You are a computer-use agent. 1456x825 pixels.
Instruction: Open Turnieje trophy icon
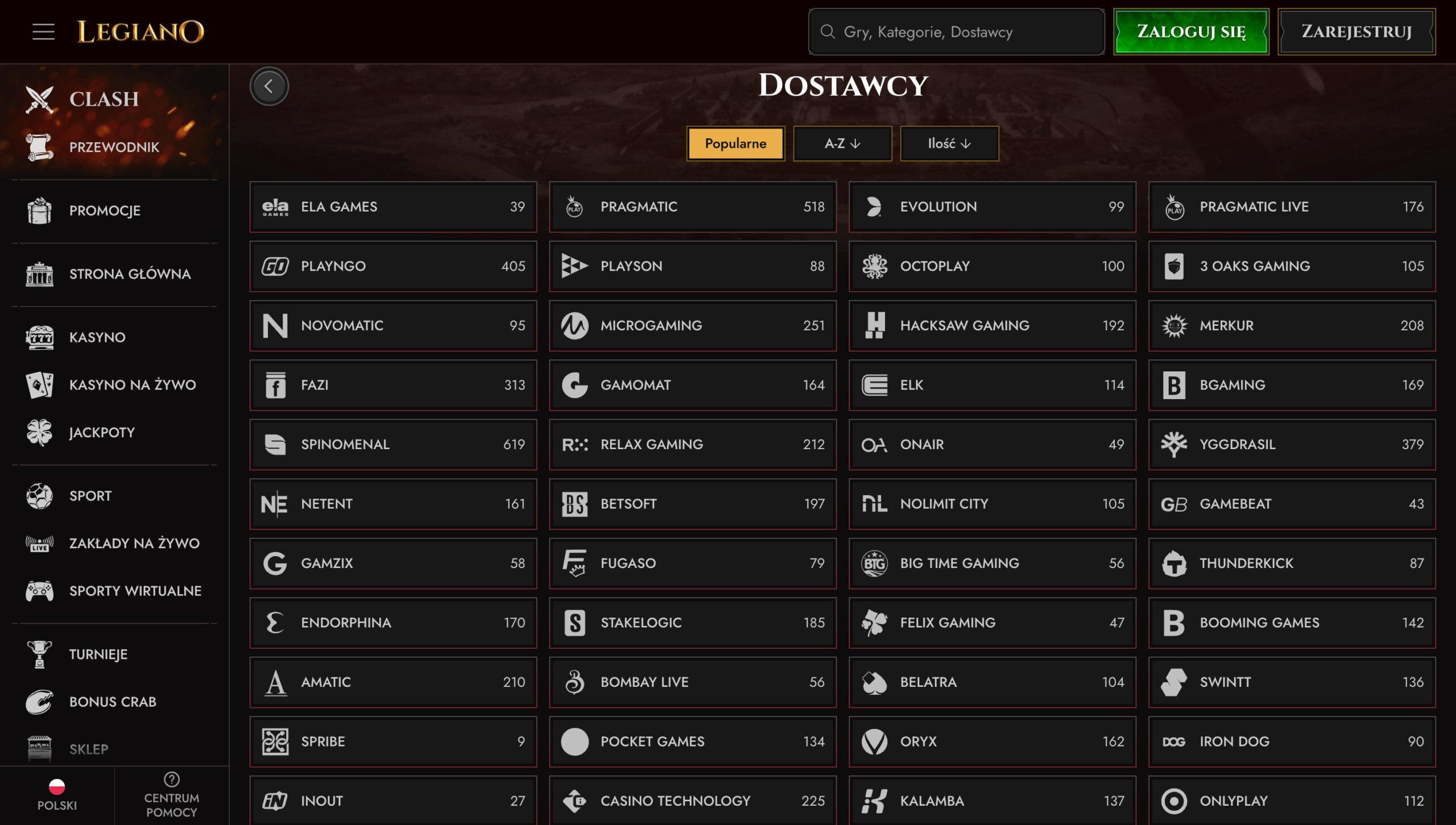39,654
